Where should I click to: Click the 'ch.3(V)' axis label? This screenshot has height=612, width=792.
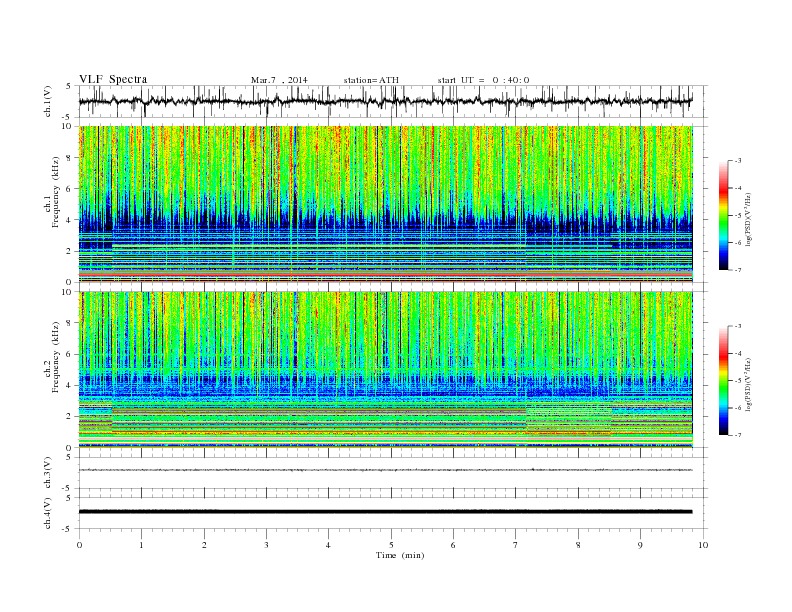click(48, 473)
